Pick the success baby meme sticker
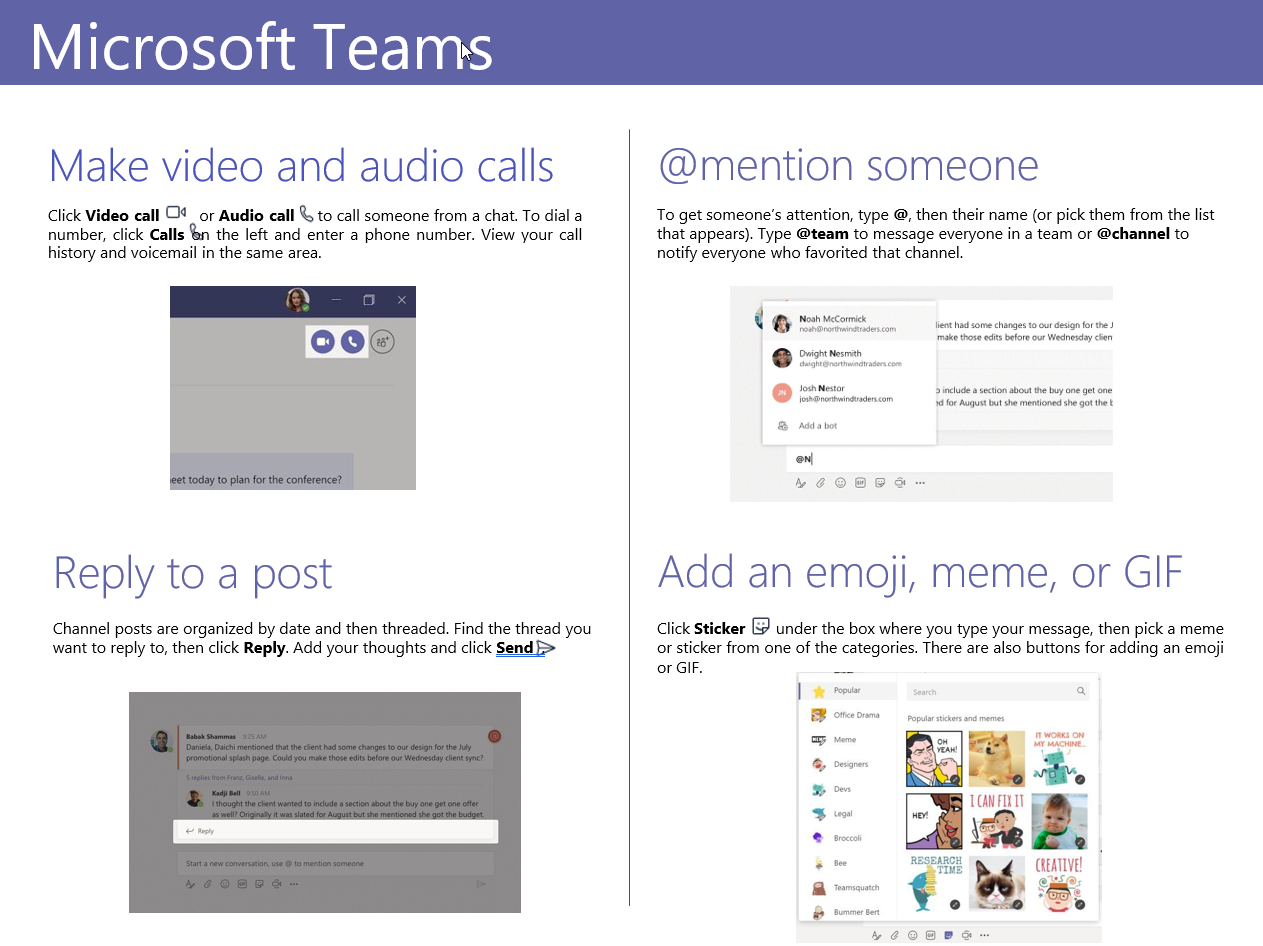The width and height of the screenshot is (1263, 946). click(x=1060, y=821)
